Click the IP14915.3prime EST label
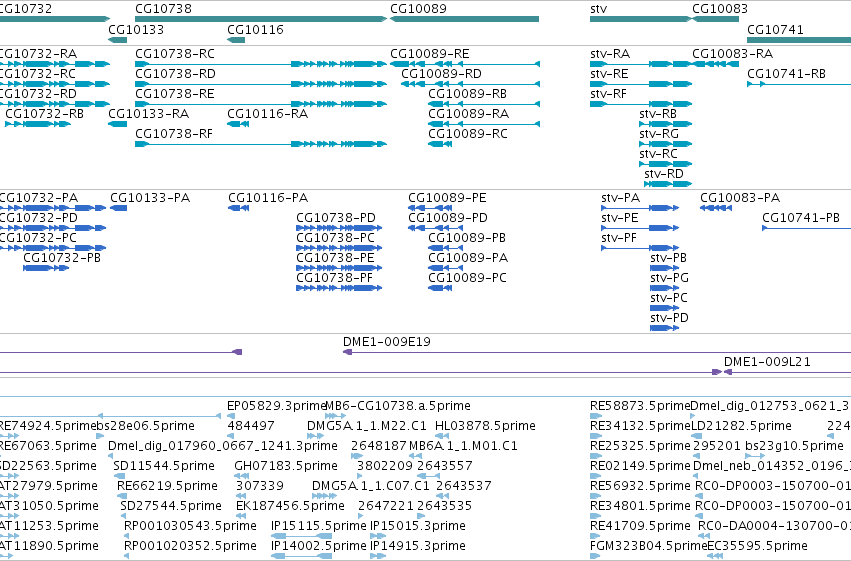Viewport: 851px width, 561px height. pyautogui.click(x=417, y=547)
